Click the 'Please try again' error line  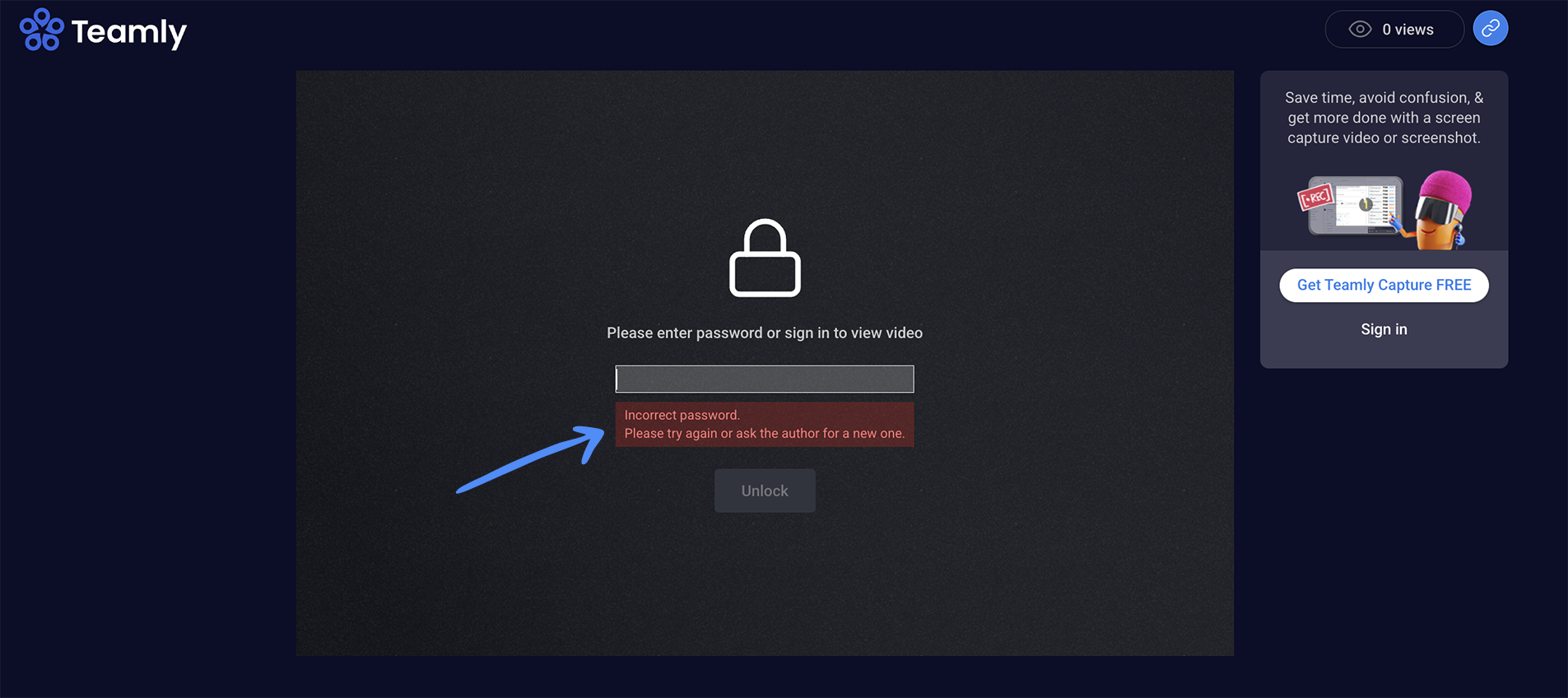point(764,434)
